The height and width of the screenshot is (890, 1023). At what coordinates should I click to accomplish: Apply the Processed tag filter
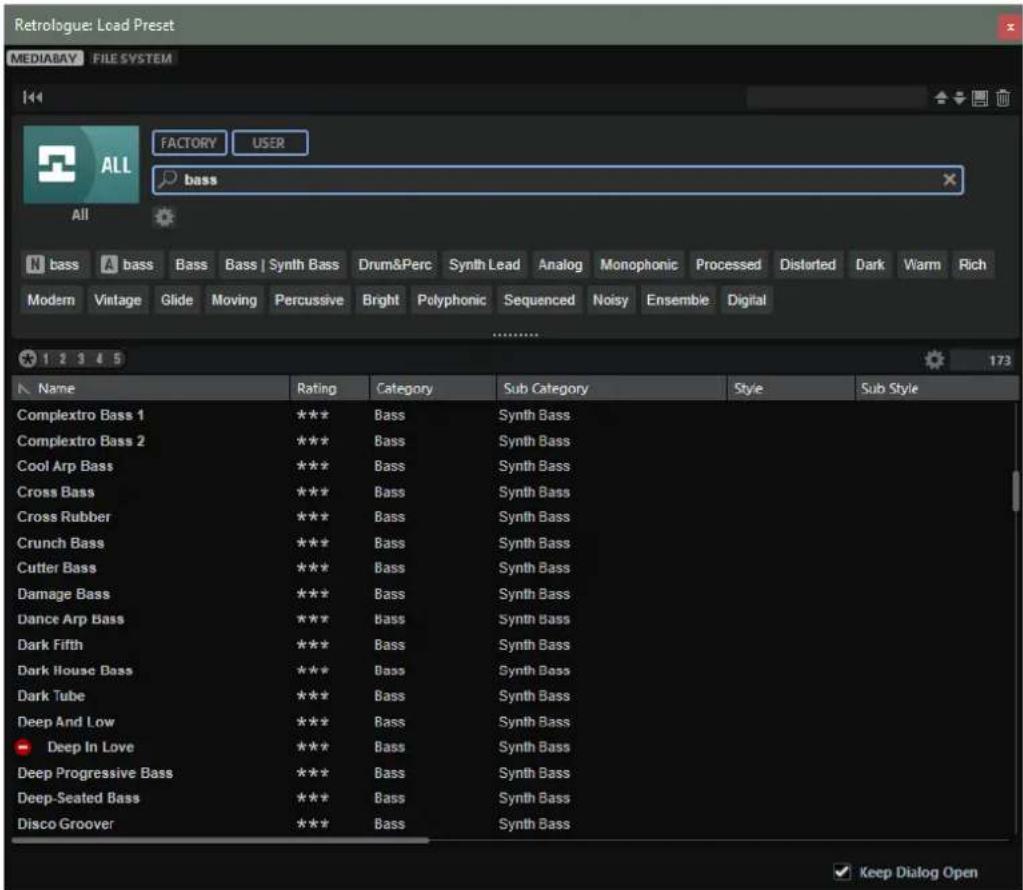pyautogui.click(x=728, y=264)
